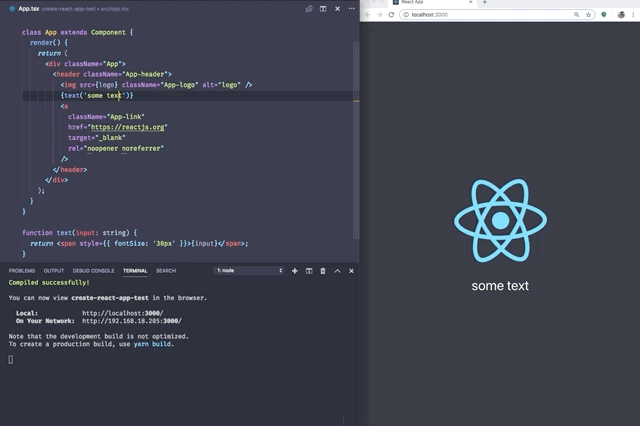This screenshot has height=426, width=640.
Task: Split the terminal panel
Action: coord(309,271)
